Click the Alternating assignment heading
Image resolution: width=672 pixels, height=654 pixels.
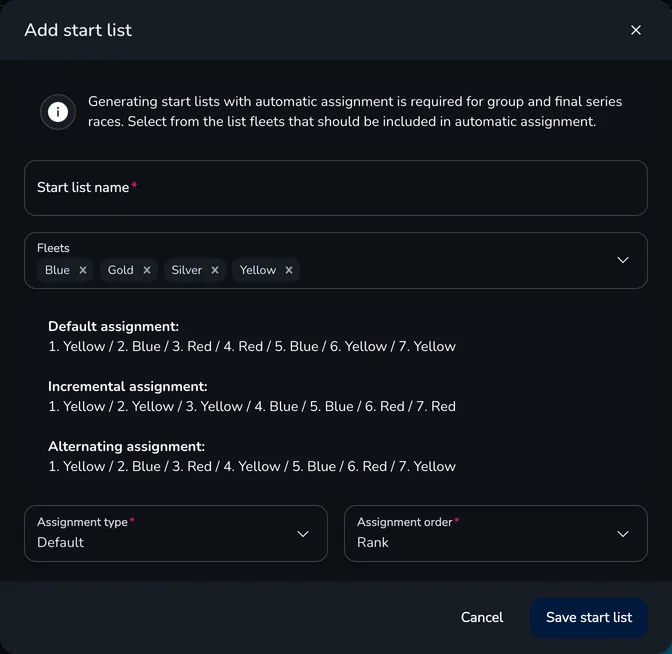(x=126, y=447)
